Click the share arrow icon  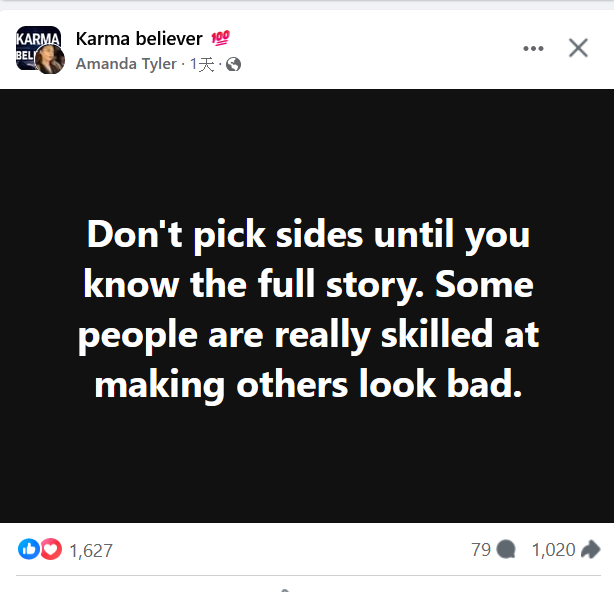(591, 549)
